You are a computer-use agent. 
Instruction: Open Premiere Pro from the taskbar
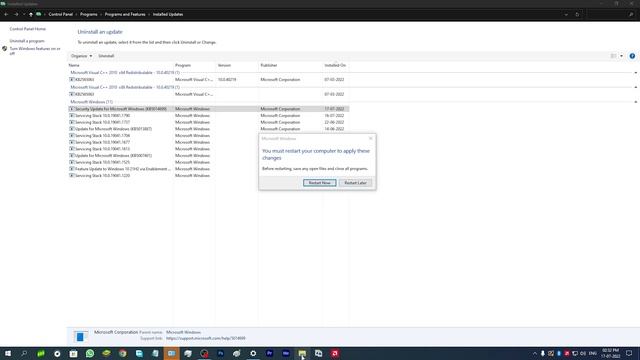[x=269, y=353]
